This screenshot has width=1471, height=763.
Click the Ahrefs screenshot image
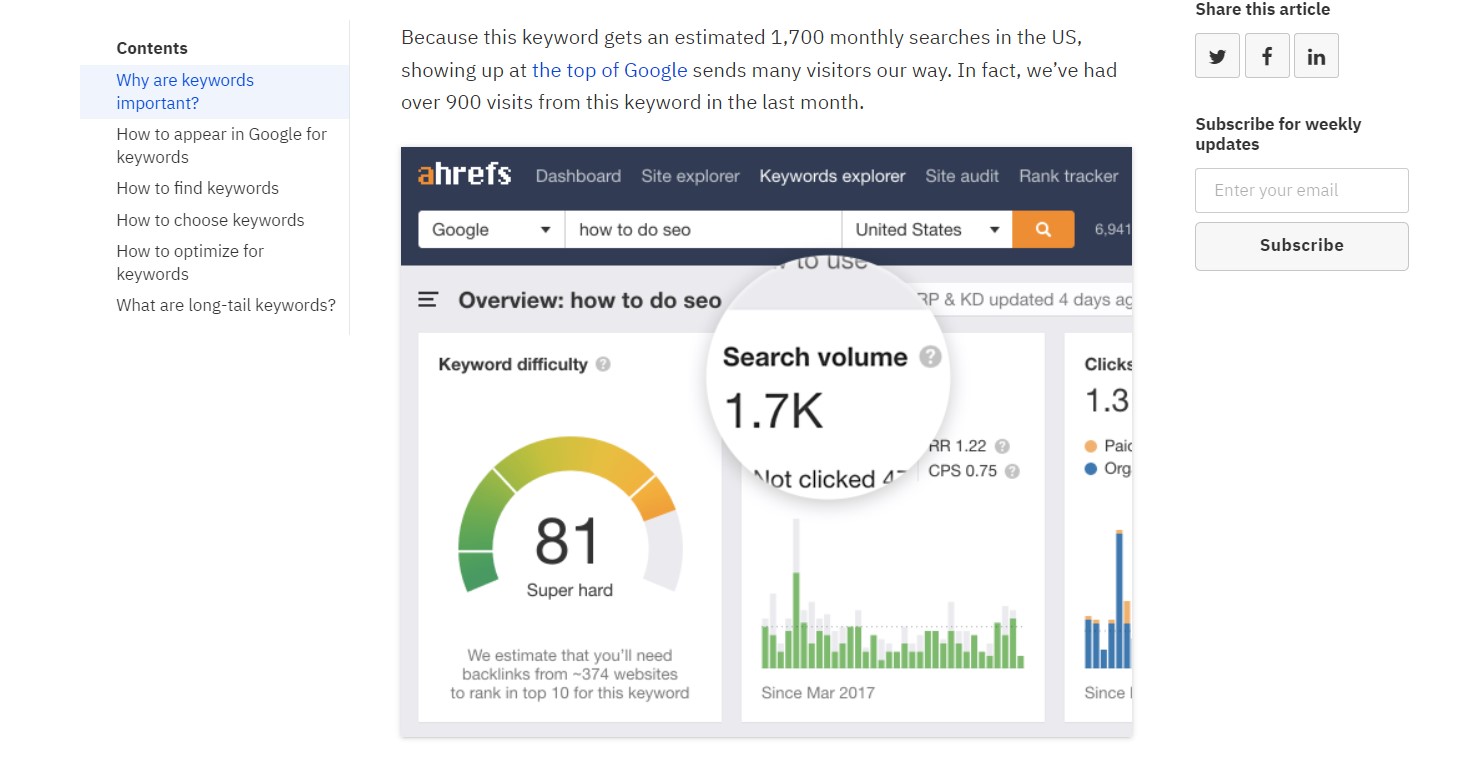[766, 442]
